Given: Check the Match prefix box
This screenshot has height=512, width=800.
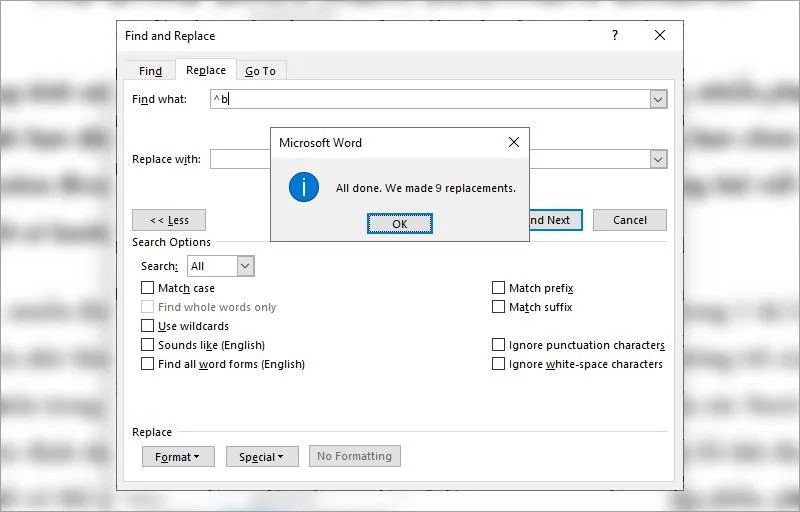Looking at the screenshot, I should pos(498,288).
